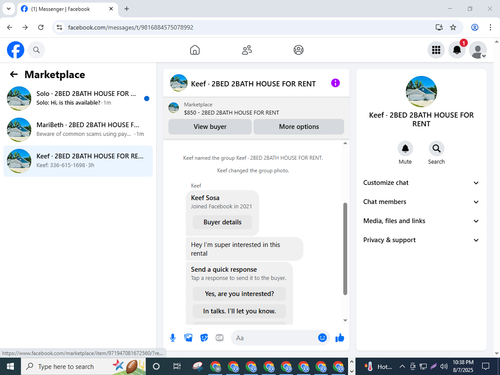Open the Chrome profile icon
500x375 pixels.
coord(475,27)
